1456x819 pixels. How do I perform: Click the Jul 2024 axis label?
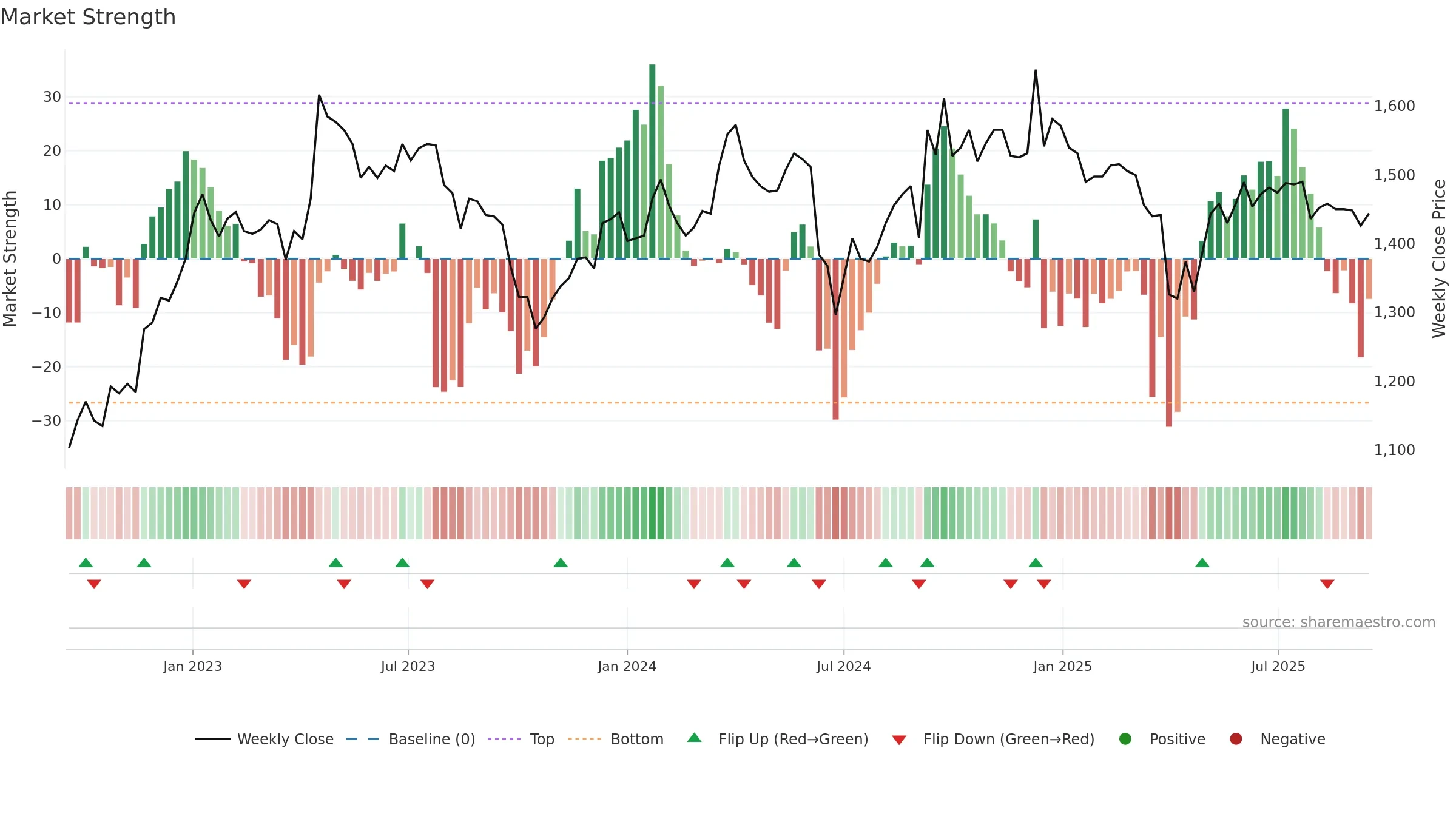pos(843,666)
